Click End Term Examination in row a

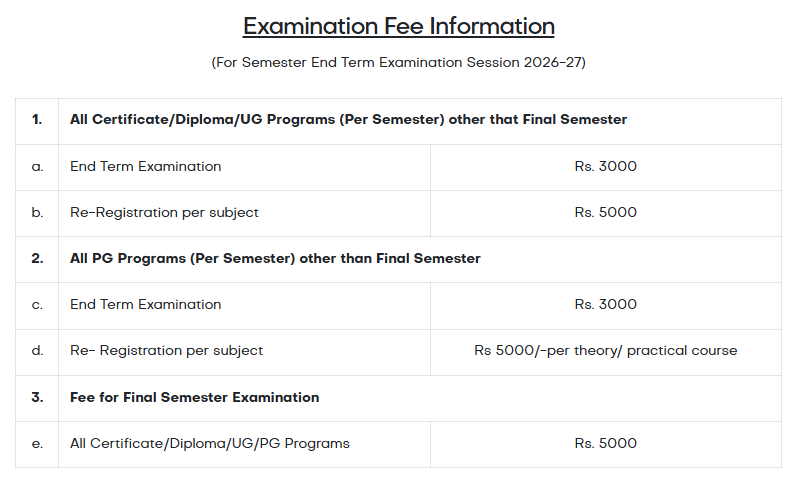(146, 166)
